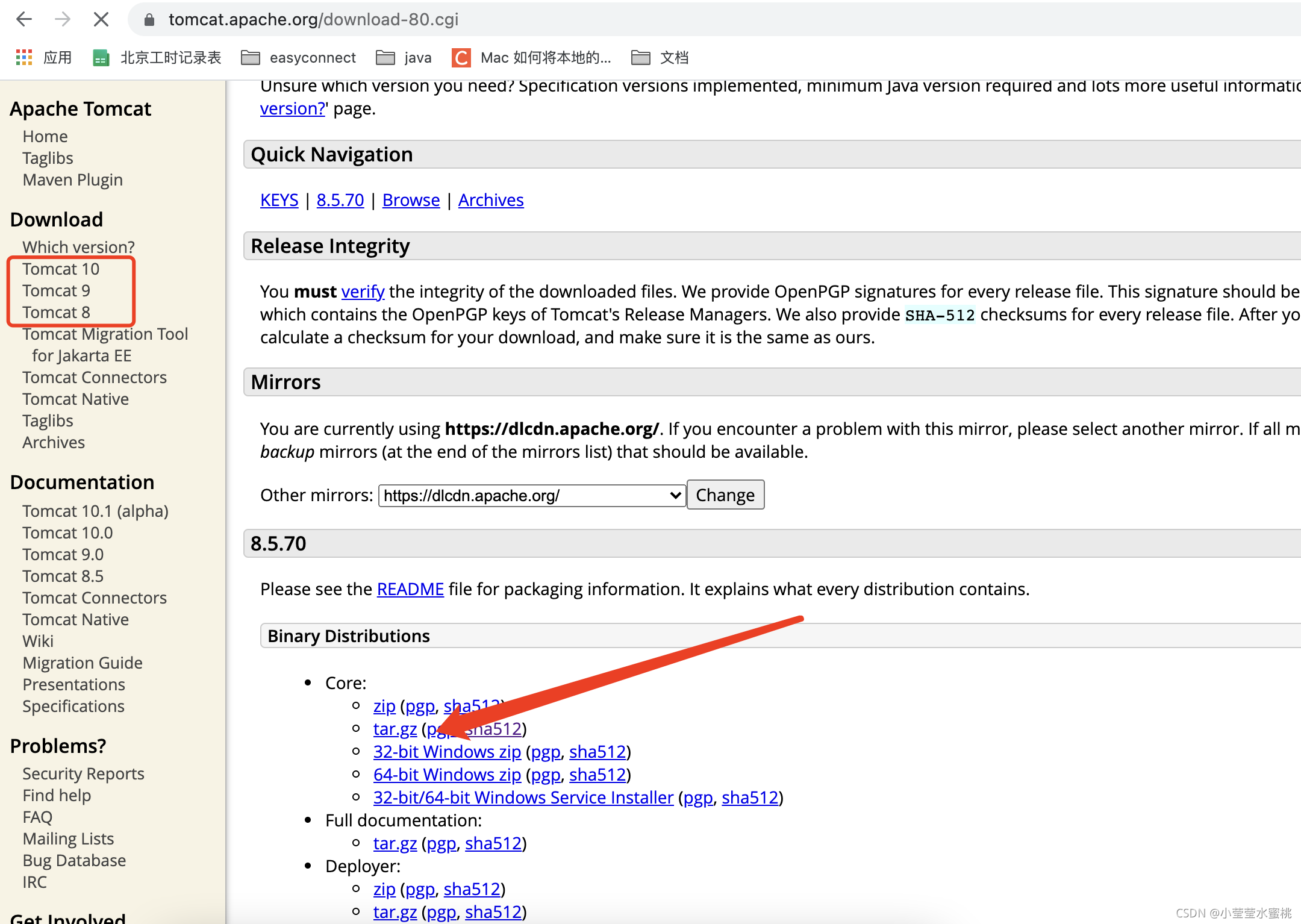The width and height of the screenshot is (1301, 924).
Task: Click the lock icon in address bar
Action: pos(149,20)
